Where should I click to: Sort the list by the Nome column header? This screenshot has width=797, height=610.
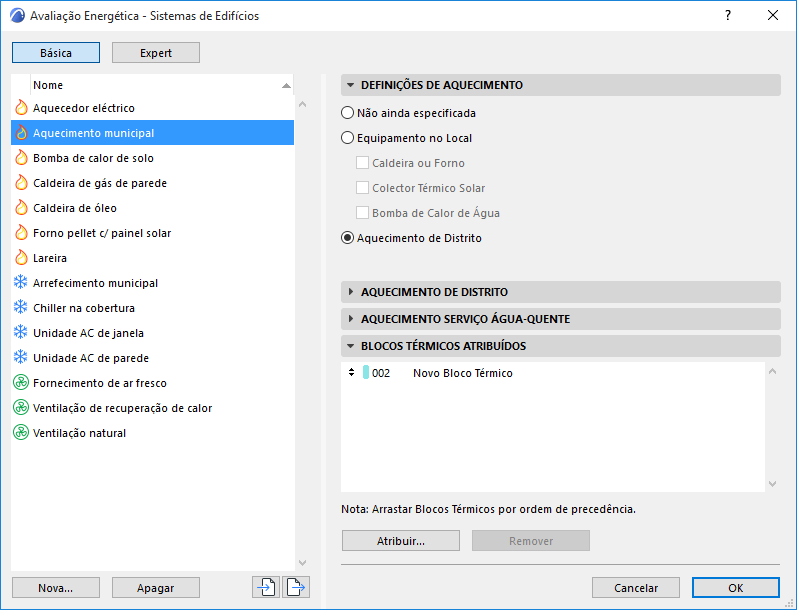coord(162,85)
